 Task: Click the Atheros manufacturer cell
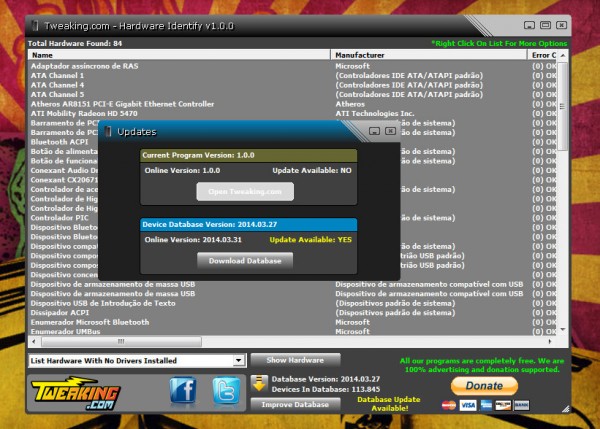(350, 104)
